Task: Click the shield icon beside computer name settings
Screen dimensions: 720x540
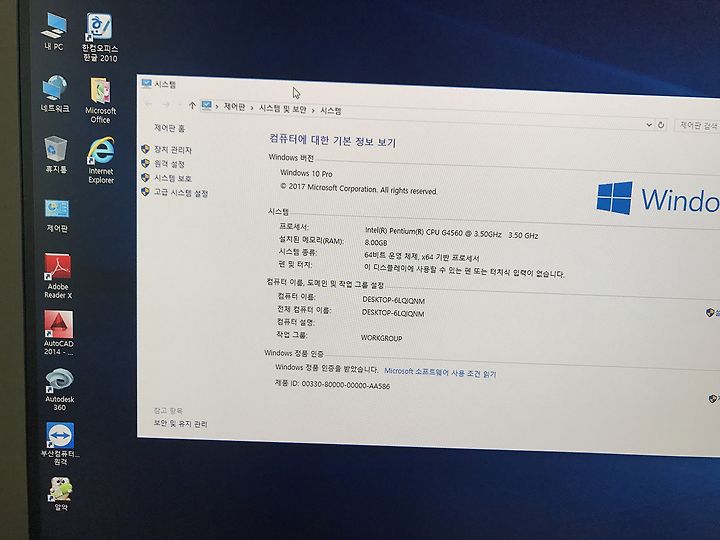Action: pyautogui.click(x=710, y=313)
